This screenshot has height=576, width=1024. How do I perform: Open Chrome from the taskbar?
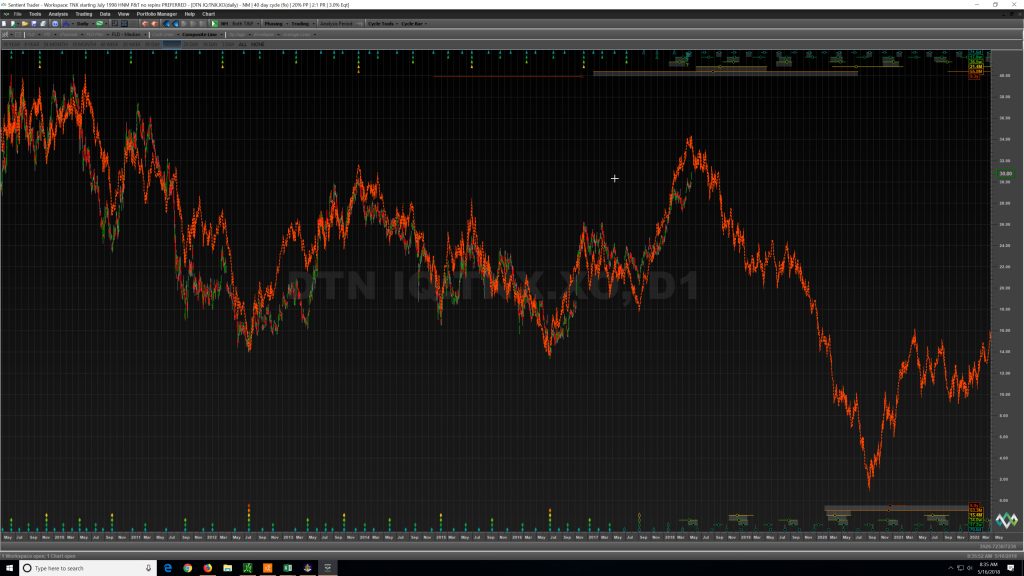pos(188,568)
